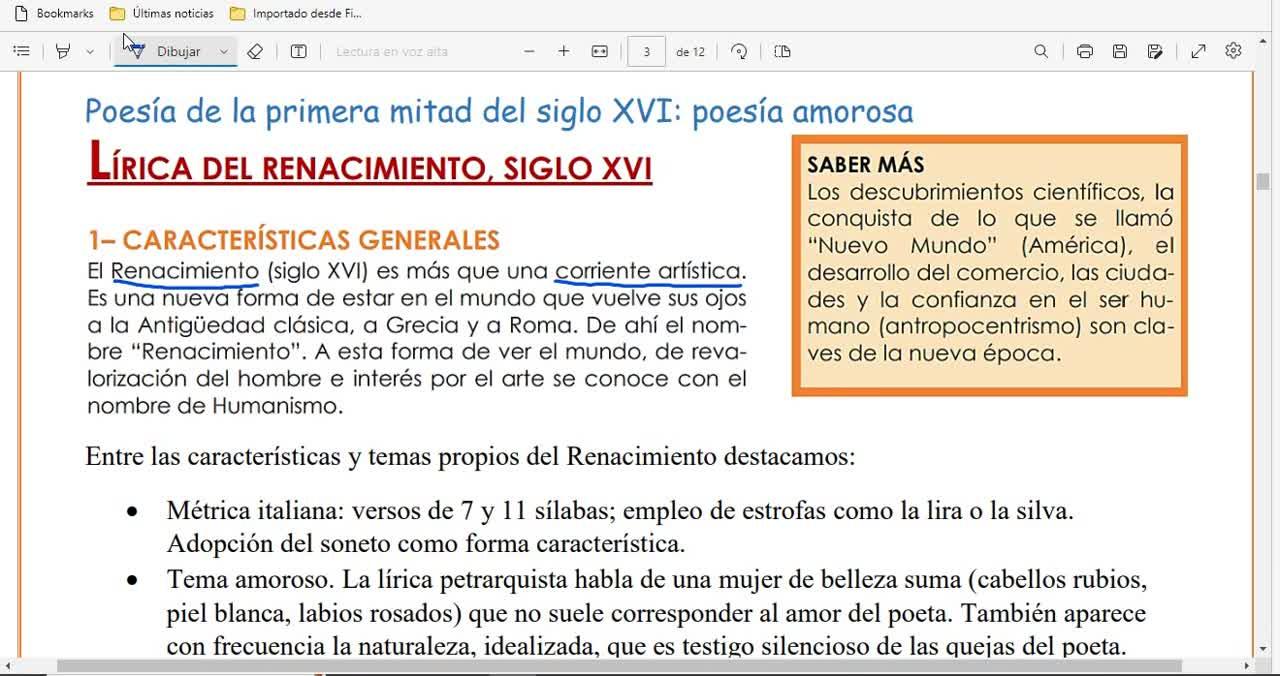Start Lectura en voz alta
This screenshot has width=1280, height=676.
392,51
